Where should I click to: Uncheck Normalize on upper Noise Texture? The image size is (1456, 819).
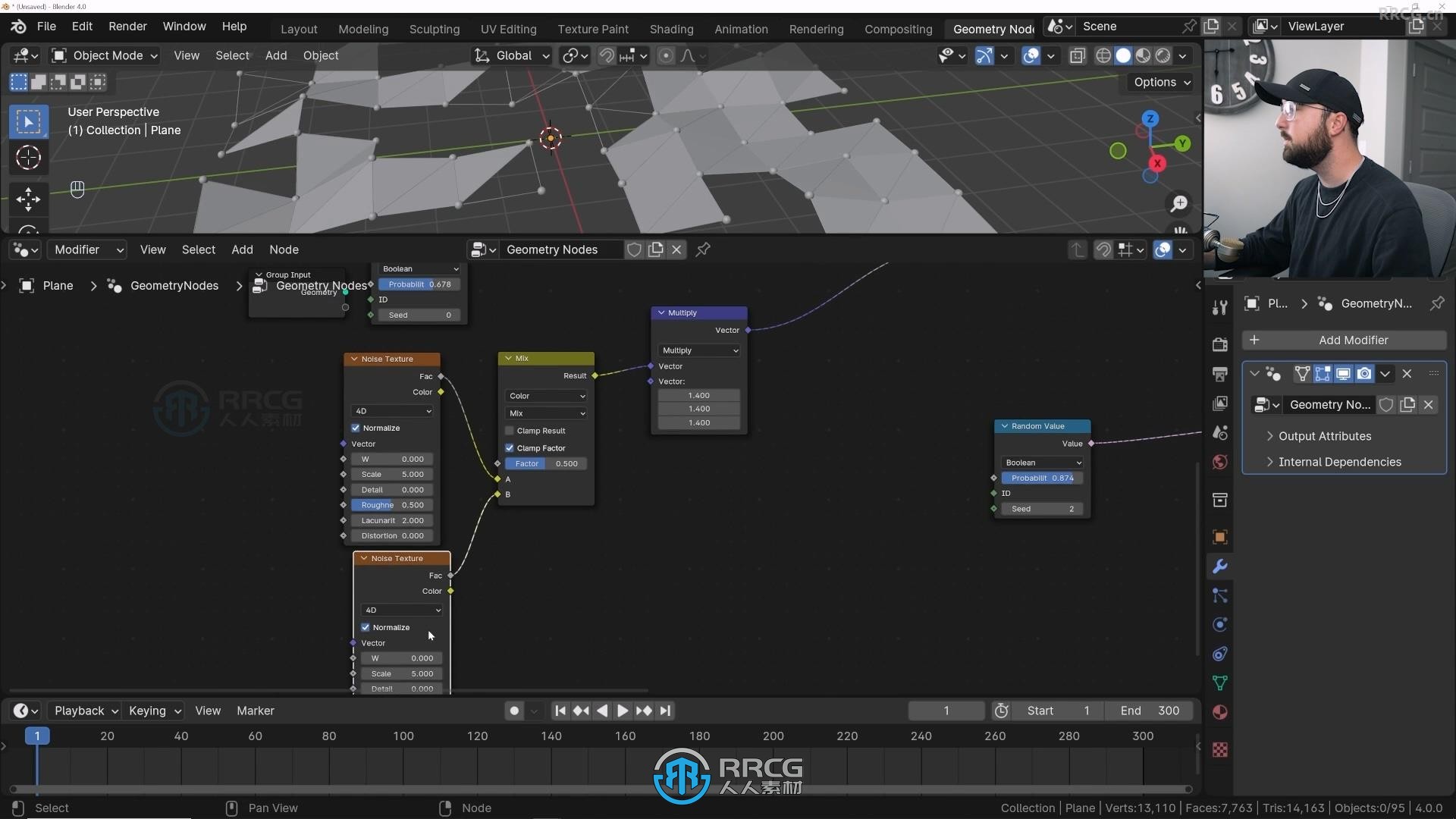point(356,428)
